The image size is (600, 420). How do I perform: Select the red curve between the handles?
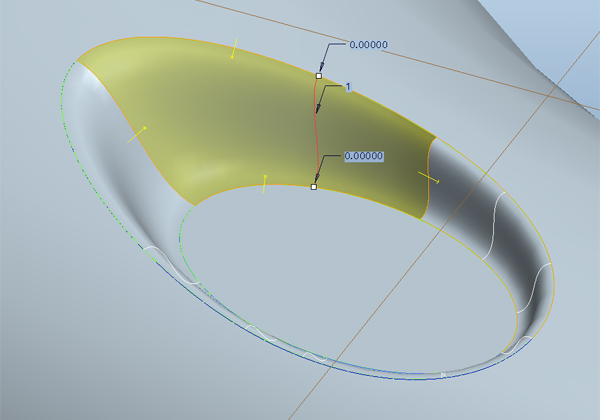coord(316,130)
